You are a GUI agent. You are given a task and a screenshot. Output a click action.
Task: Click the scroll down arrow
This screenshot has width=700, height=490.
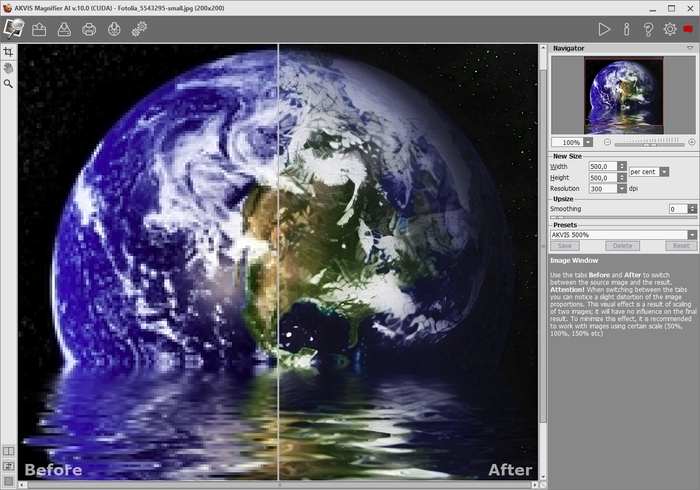(x=543, y=477)
